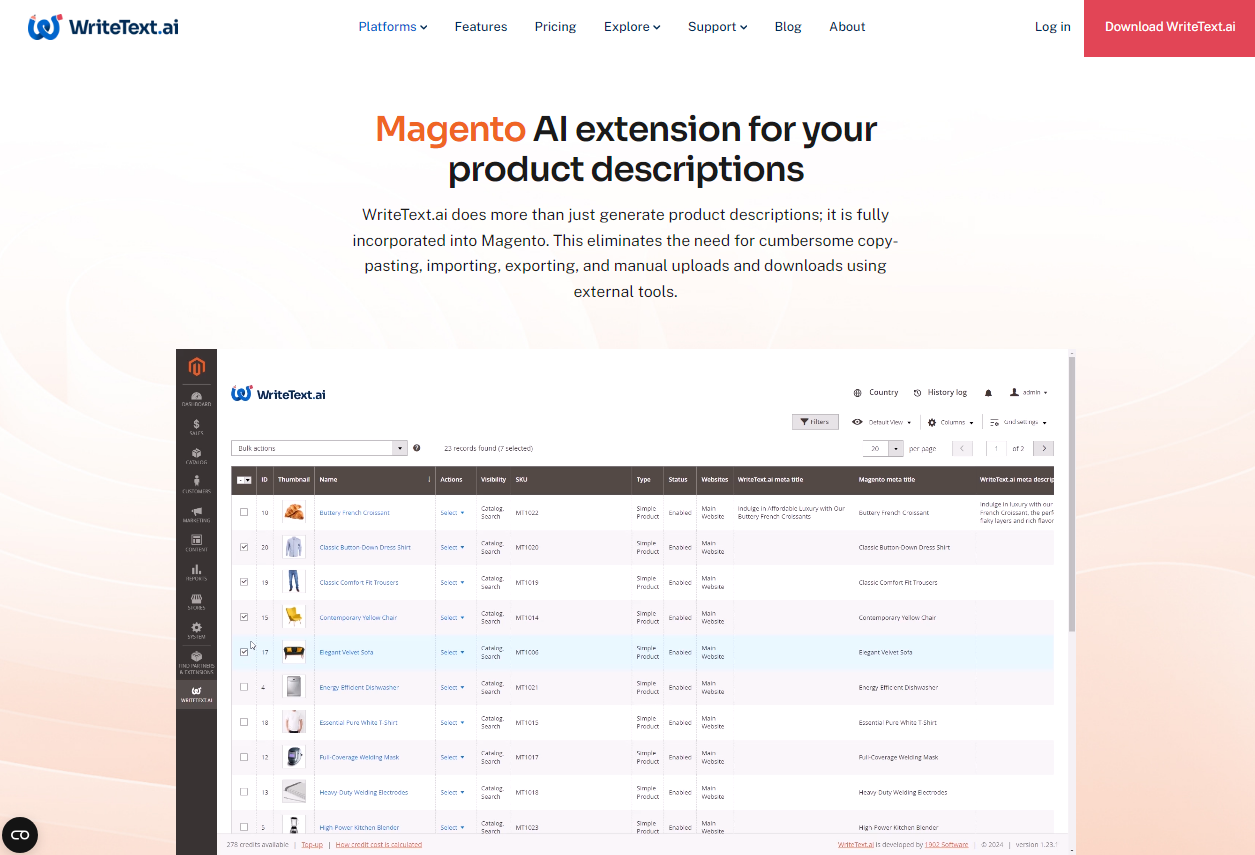The height and width of the screenshot is (855, 1255).
Task: Check the Energy Efficient Dishwasher checkbox
Action: [x=244, y=687]
